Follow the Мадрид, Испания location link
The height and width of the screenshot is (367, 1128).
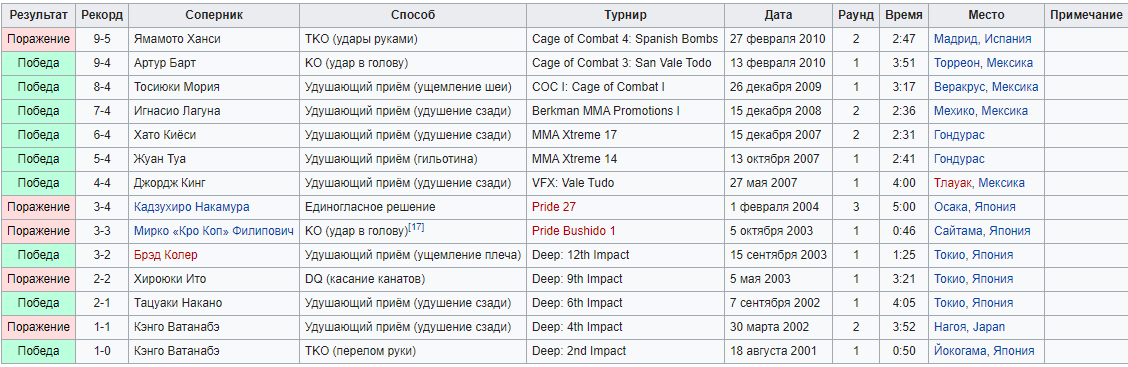(x=983, y=39)
